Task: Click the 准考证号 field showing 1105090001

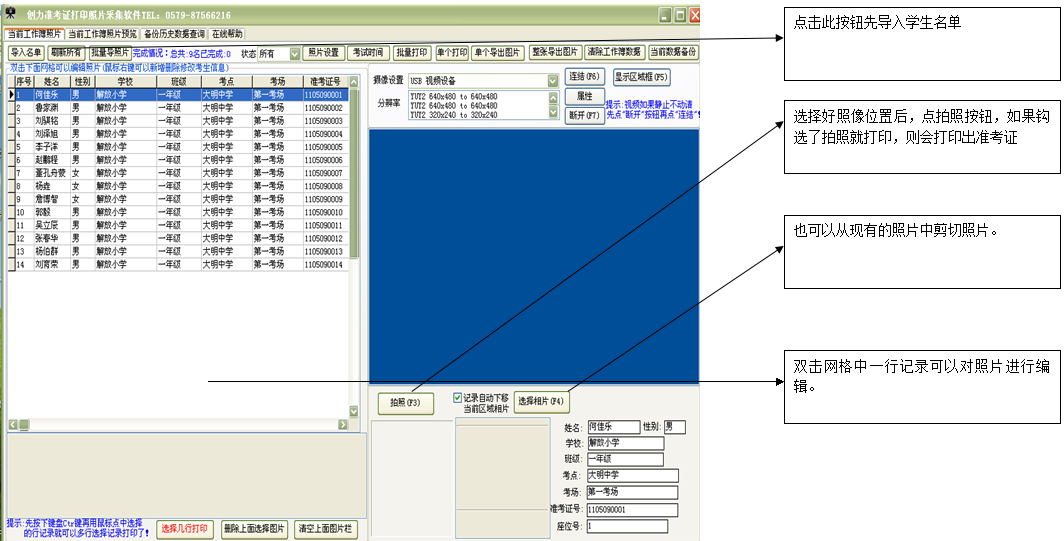Action: [x=632, y=510]
